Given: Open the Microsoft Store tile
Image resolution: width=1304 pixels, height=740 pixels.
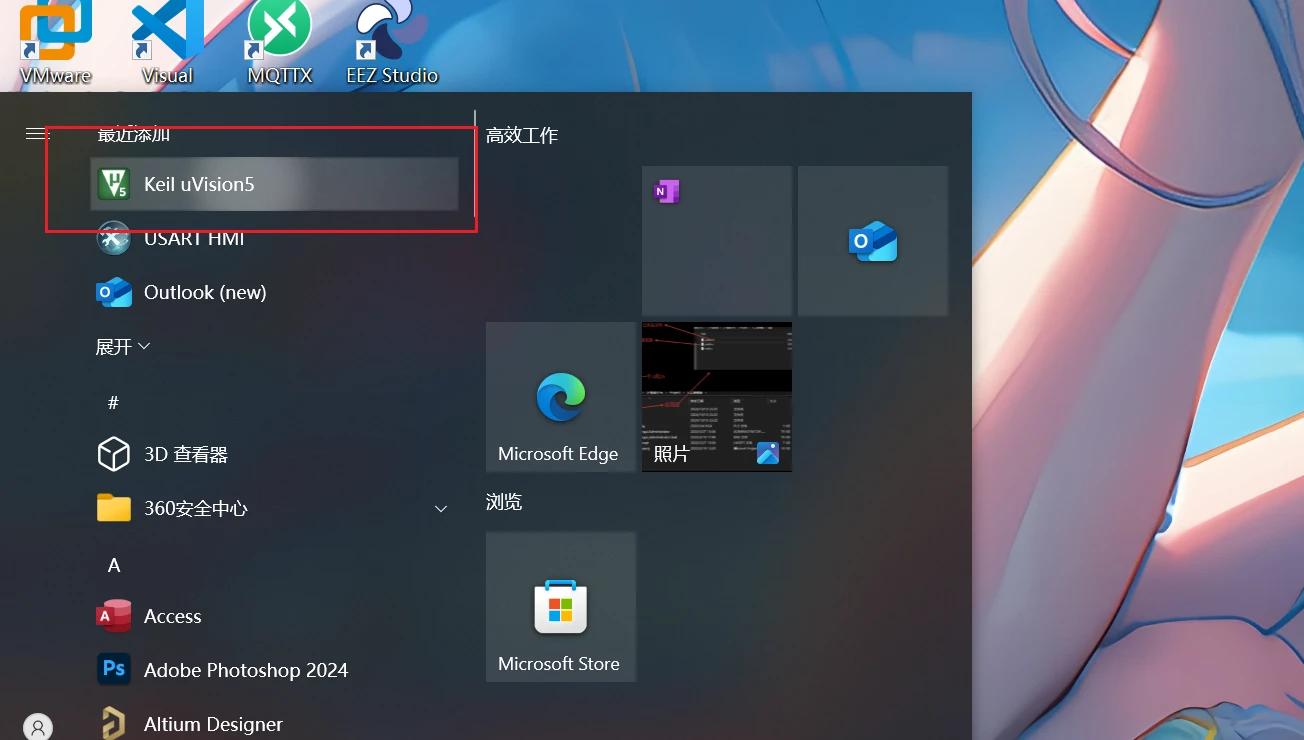Looking at the screenshot, I should click(x=560, y=607).
